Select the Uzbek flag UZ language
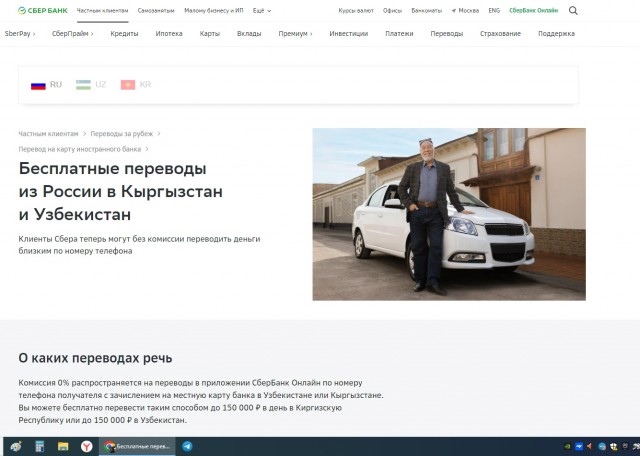The image size is (640, 456). point(91,85)
